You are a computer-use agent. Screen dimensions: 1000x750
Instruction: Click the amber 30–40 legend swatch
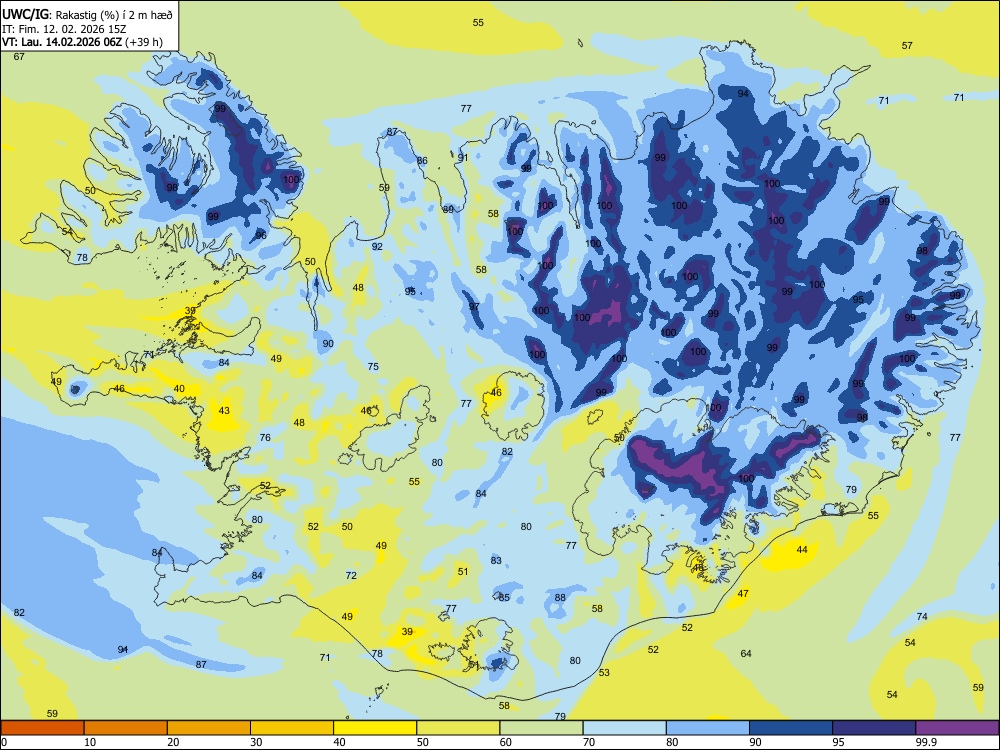(292, 728)
